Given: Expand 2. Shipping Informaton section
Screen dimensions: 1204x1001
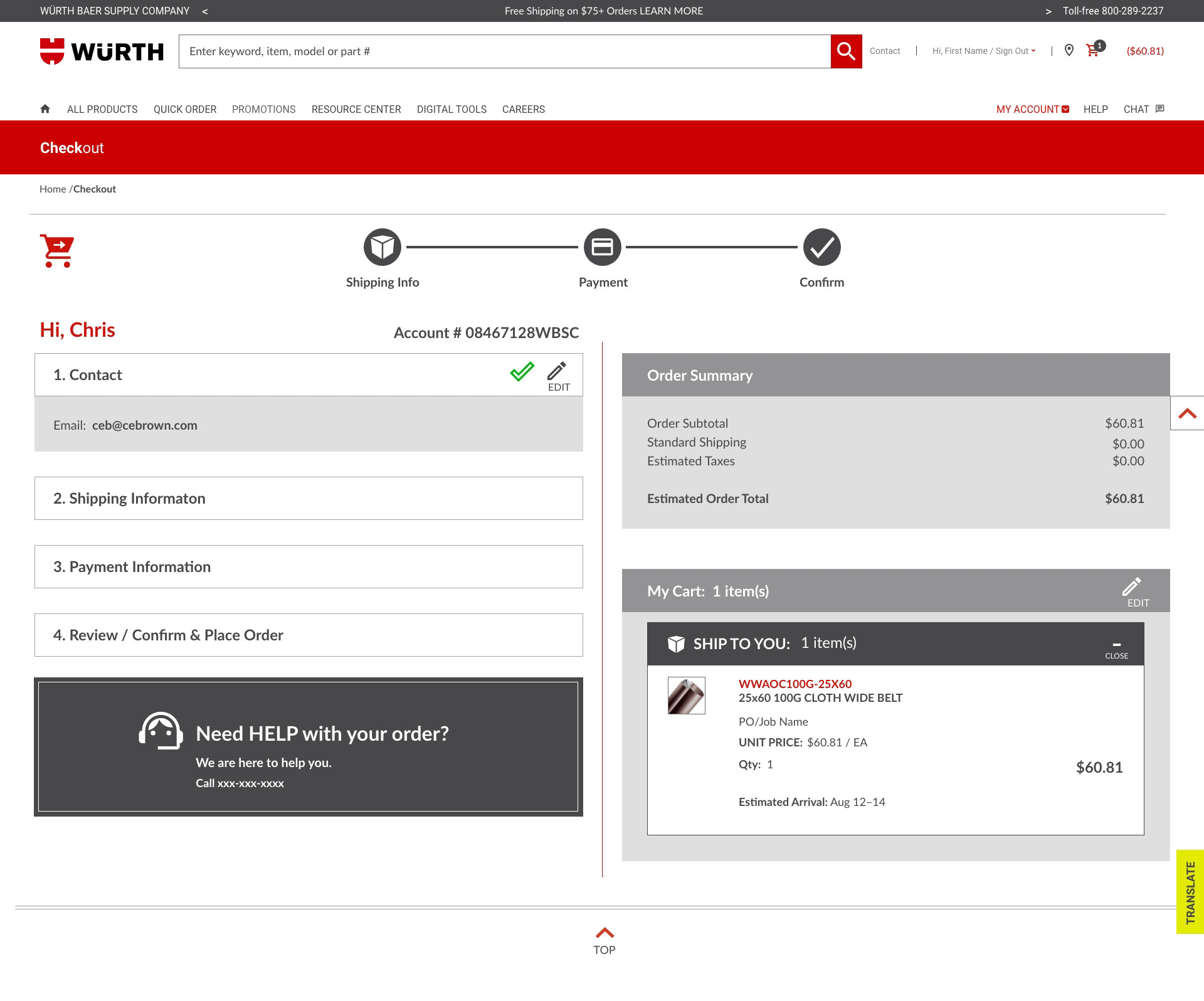Looking at the screenshot, I should (309, 499).
